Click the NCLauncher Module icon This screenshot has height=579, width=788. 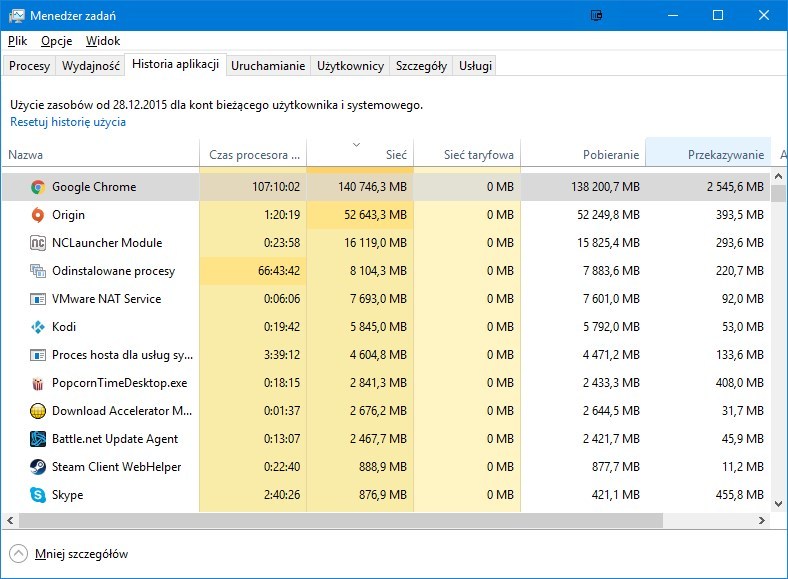[38, 243]
